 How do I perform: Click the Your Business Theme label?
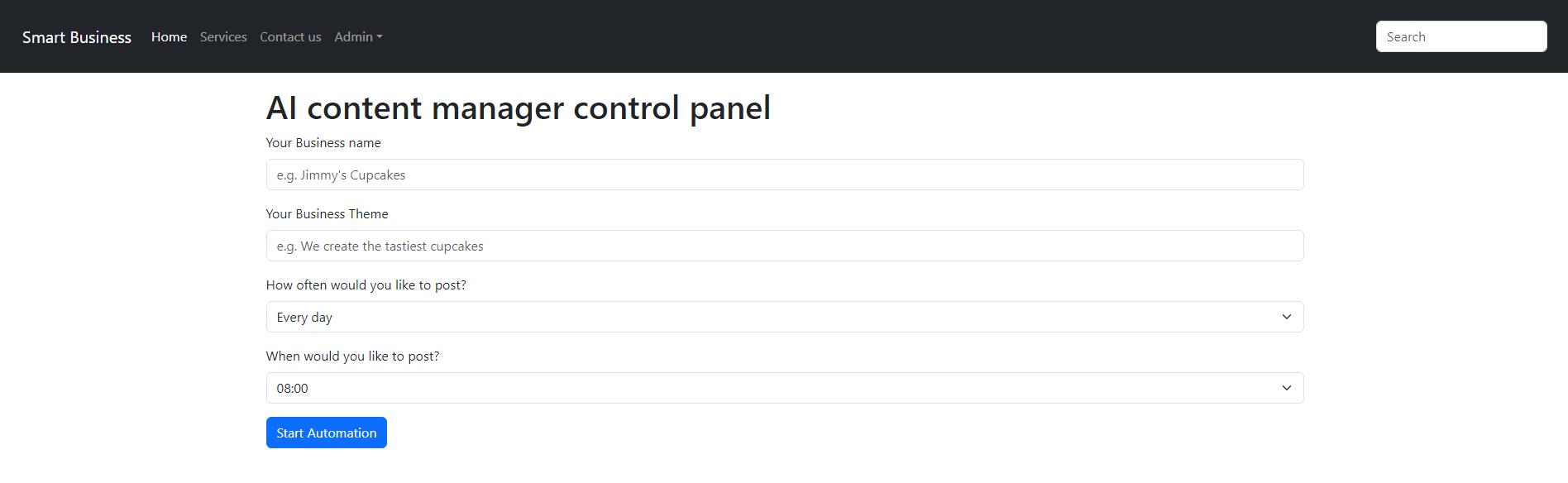tap(327, 213)
